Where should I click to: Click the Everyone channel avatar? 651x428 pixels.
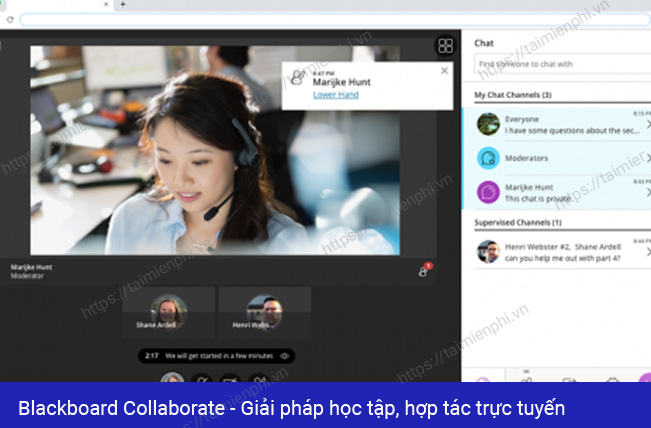coord(488,124)
